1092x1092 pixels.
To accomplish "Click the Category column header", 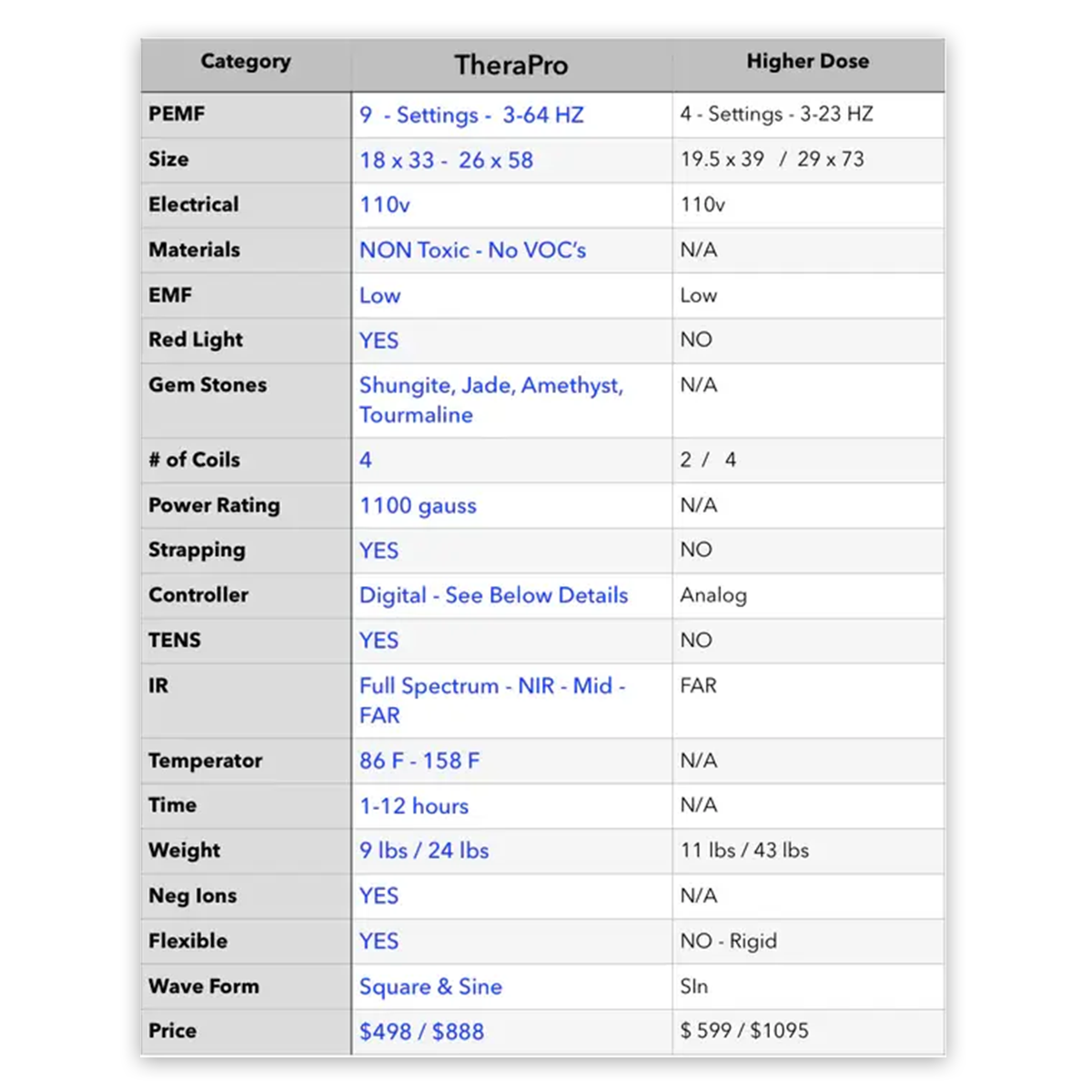I will [246, 62].
